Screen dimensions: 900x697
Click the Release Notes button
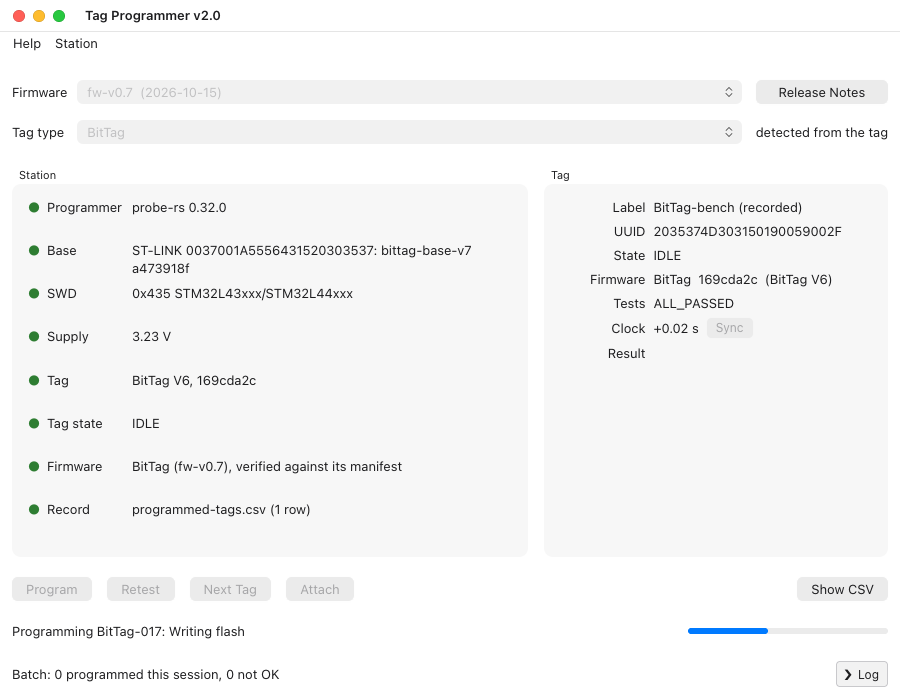(821, 92)
